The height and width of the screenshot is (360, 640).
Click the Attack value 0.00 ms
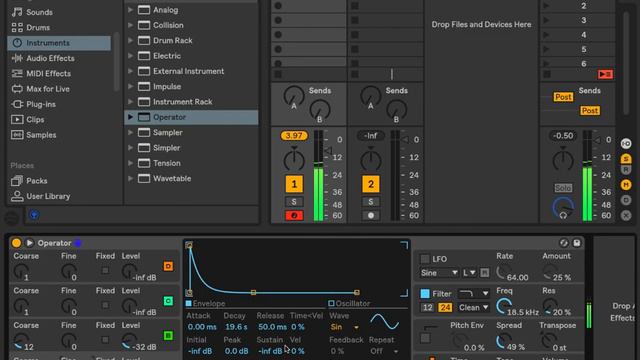pyautogui.click(x=202, y=327)
